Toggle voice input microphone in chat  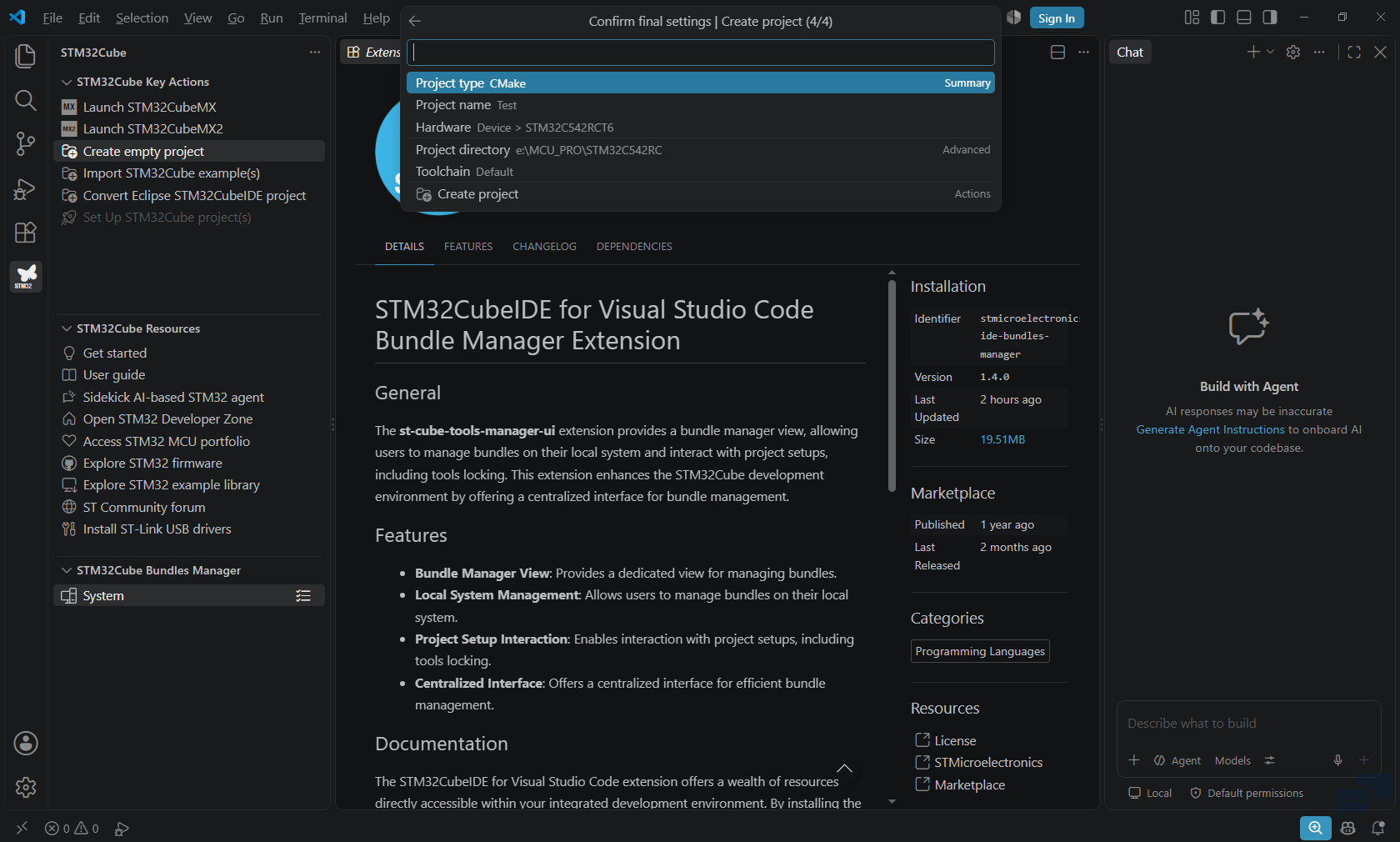(1337, 760)
